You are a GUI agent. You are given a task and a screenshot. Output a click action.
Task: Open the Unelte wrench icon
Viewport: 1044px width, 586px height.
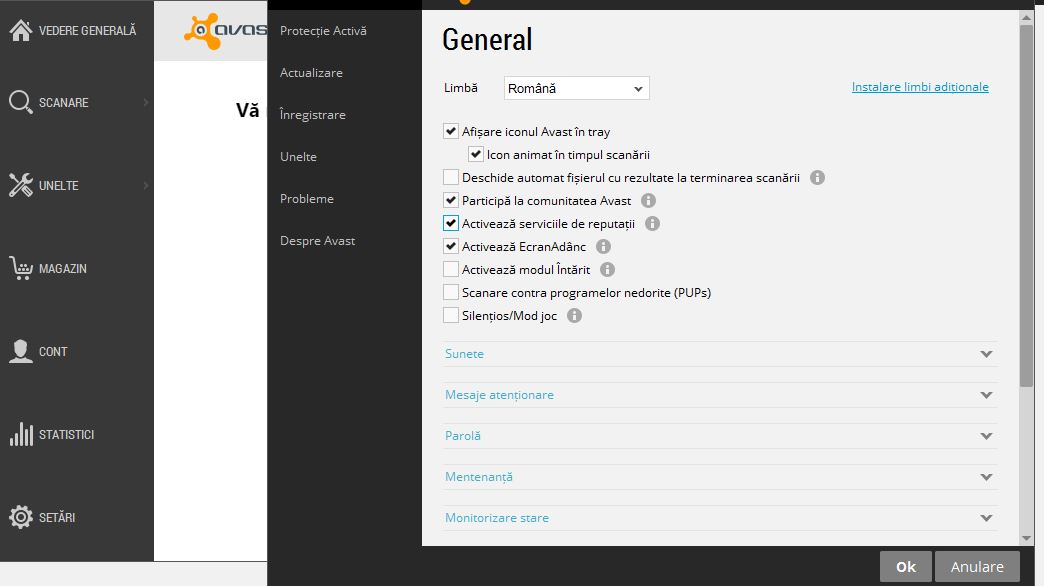tap(21, 185)
